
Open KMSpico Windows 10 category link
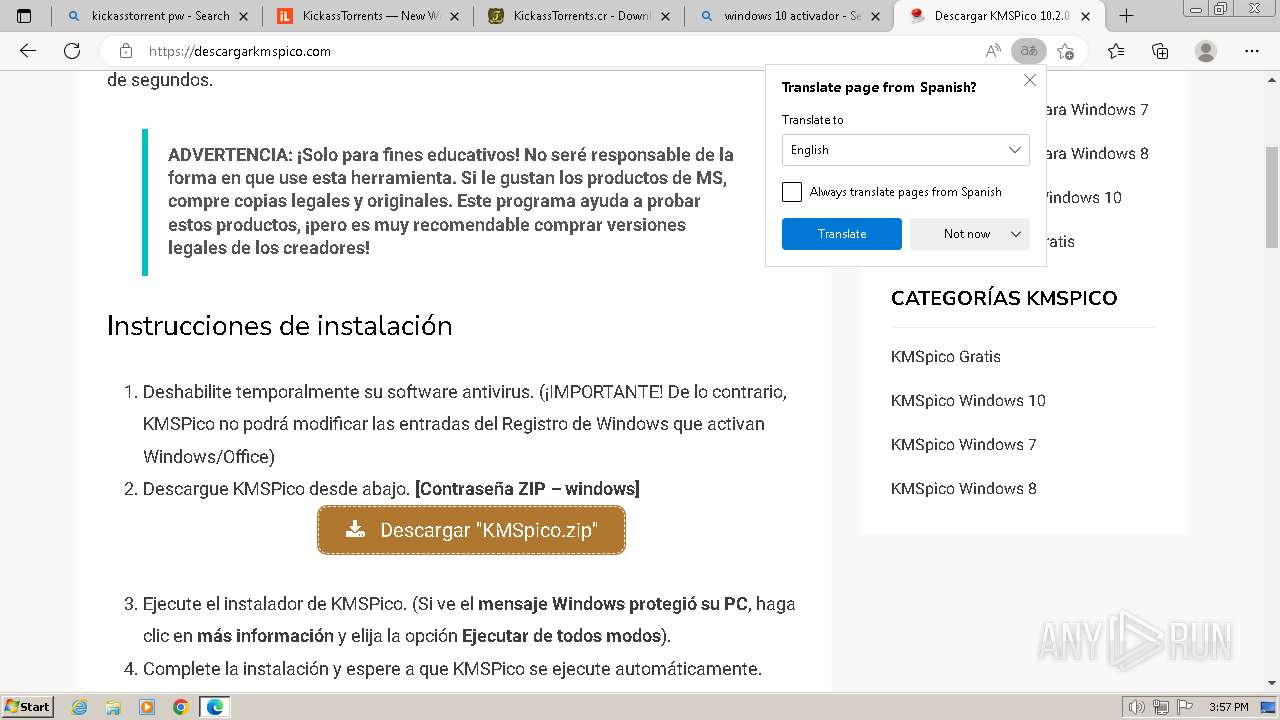(x=968, y=400)
